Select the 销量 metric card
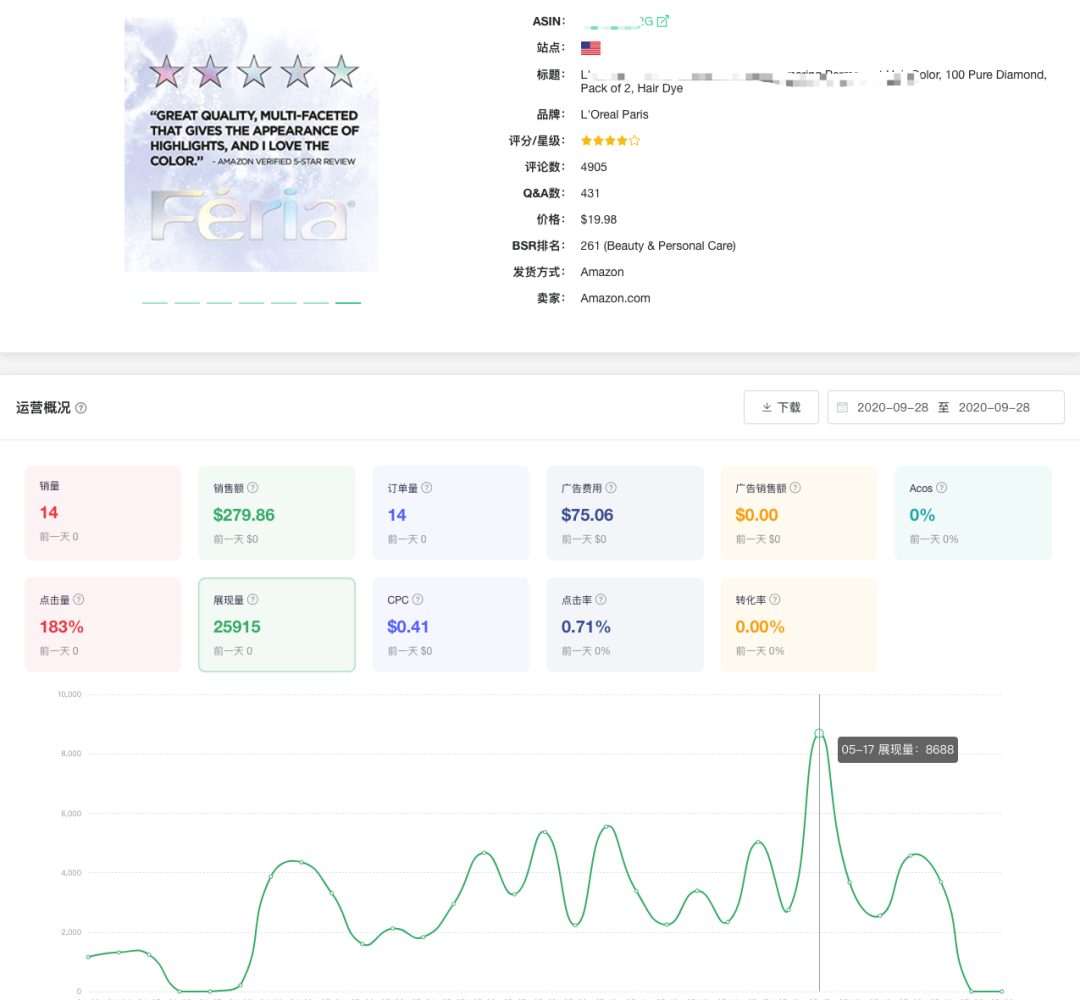Viewport: 1080px width, 1000px height. tap(103, 513)
